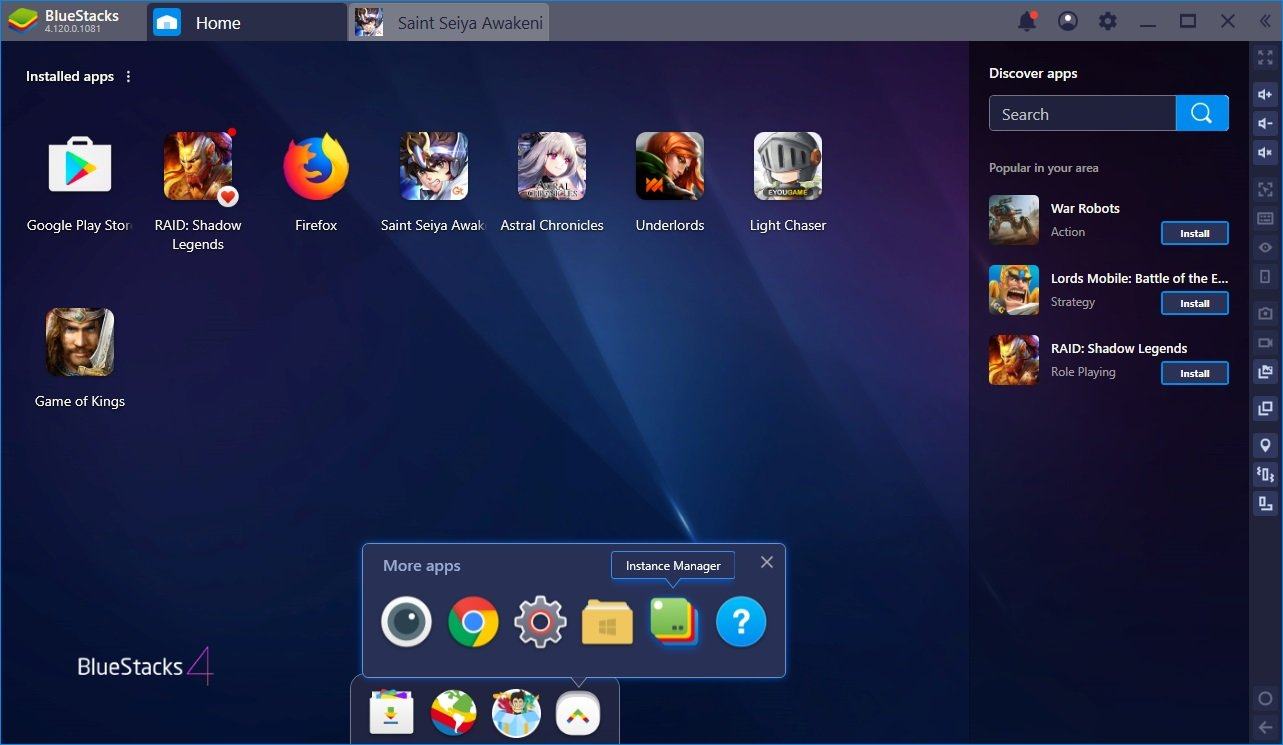Screen dimensions: 1283x745
Task: Set location with the pin sidebar icon
Action: coord(1265,445)
